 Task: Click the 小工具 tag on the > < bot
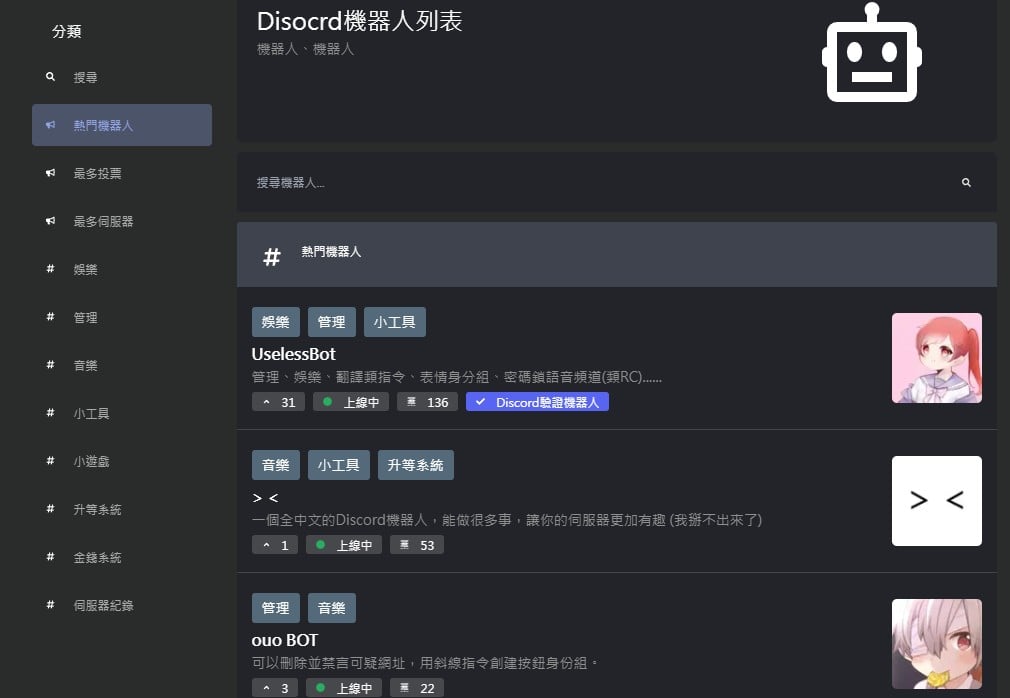click(339, 465)
